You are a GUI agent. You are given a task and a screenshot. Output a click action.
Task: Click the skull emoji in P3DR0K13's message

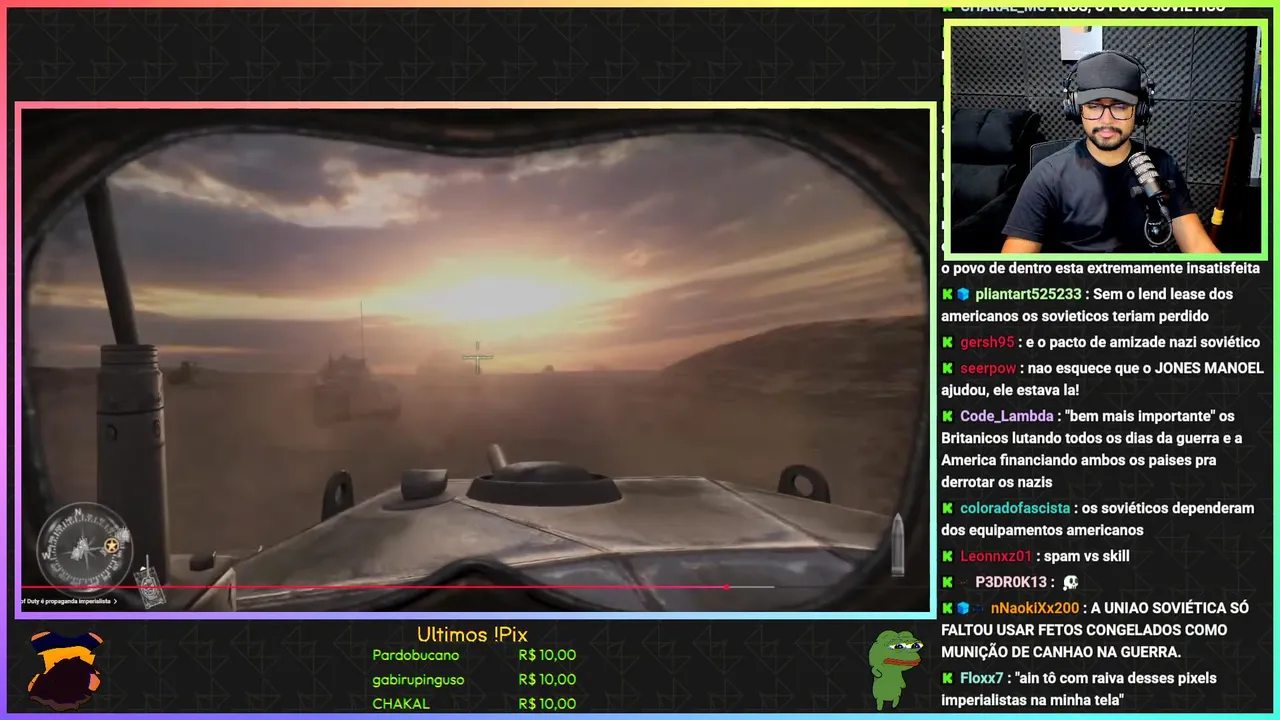(x=1069, y=582)
